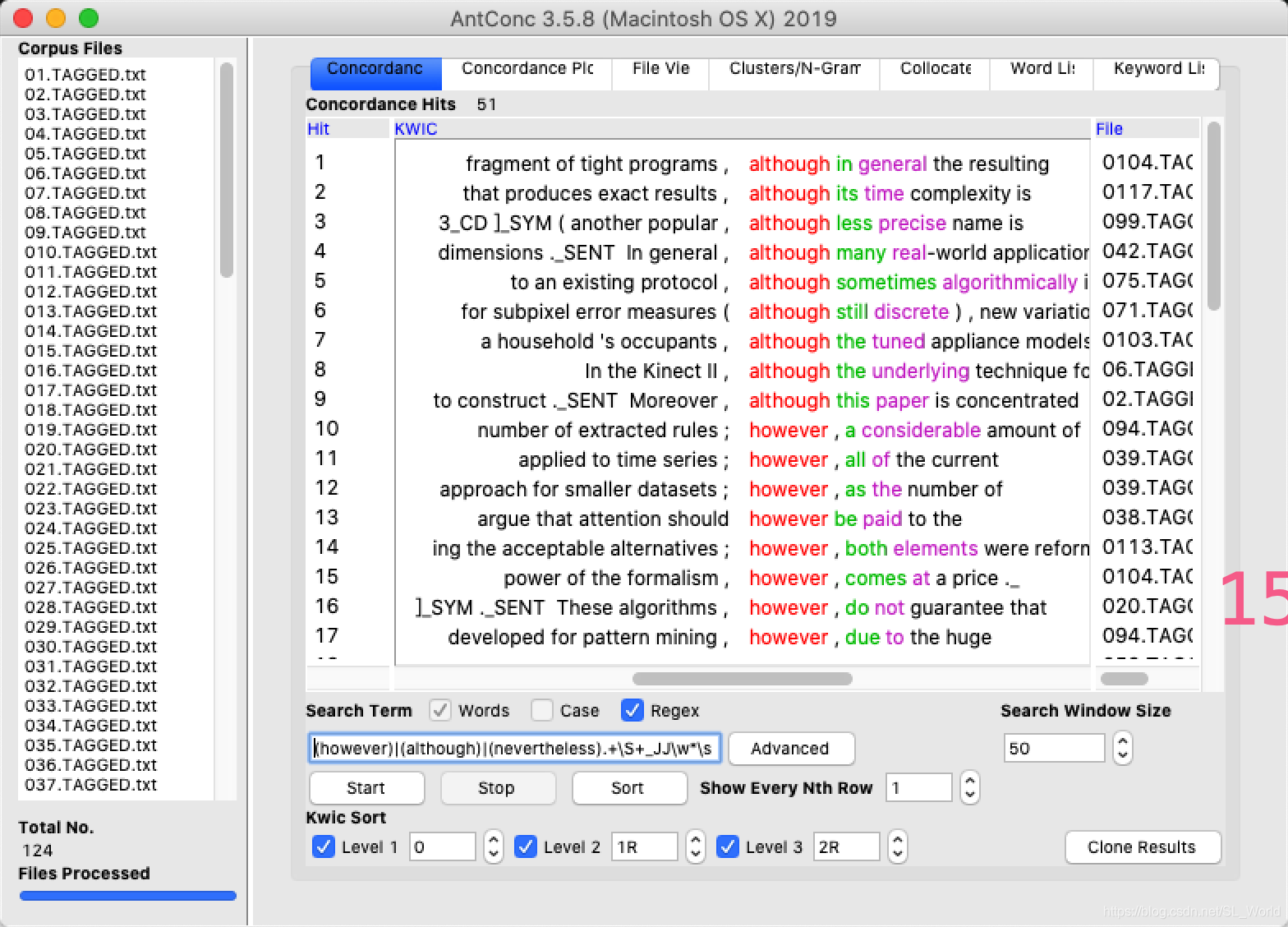Select 017.TAGGED.txt in Corpus Files

click(x=90, y=390)
